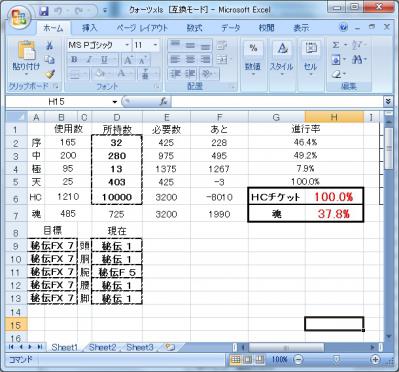Open the Sheet2 worksheet tab
This screenshot has height=372, width=399.
[x=102, y=348]
